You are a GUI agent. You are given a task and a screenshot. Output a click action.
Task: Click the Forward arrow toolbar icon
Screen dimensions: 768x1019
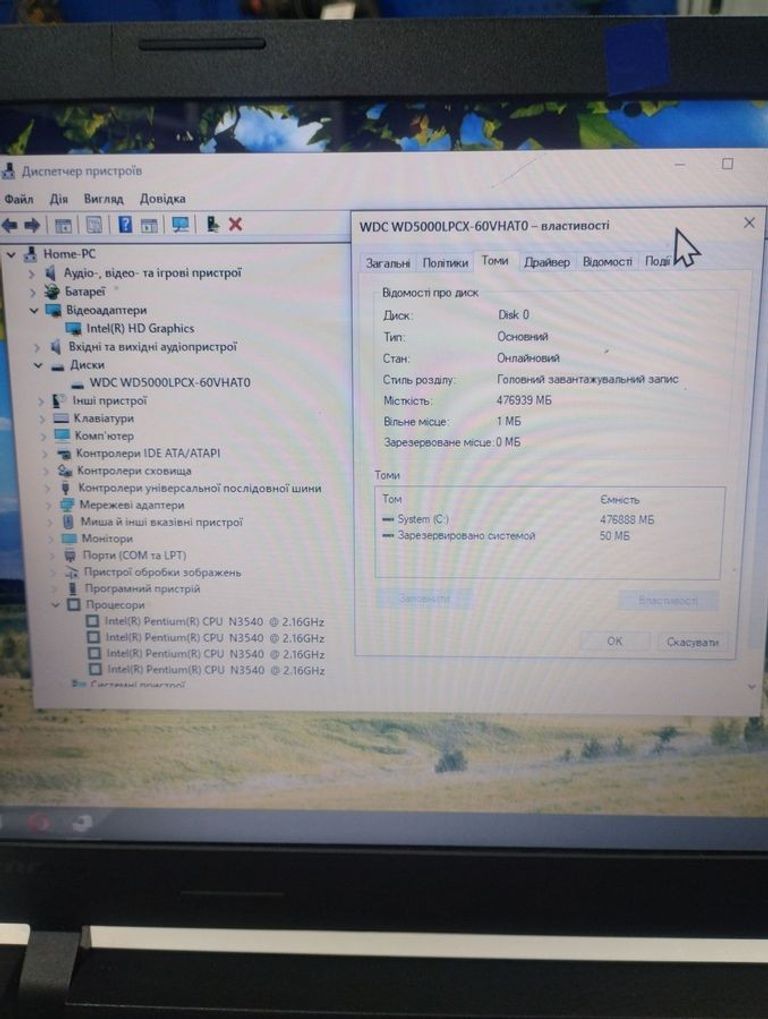point(32,226)
